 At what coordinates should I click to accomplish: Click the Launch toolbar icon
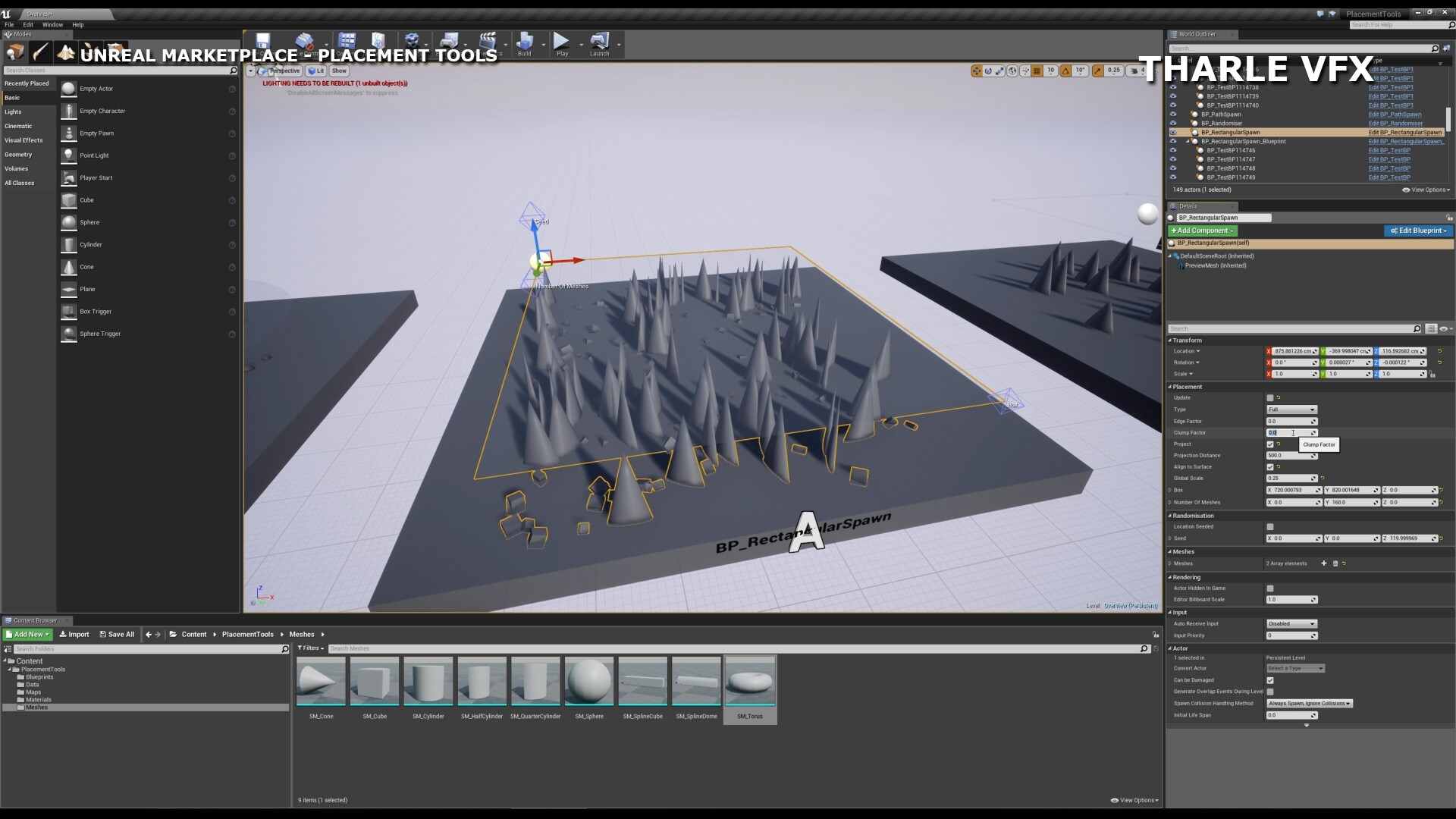(599, 44)
